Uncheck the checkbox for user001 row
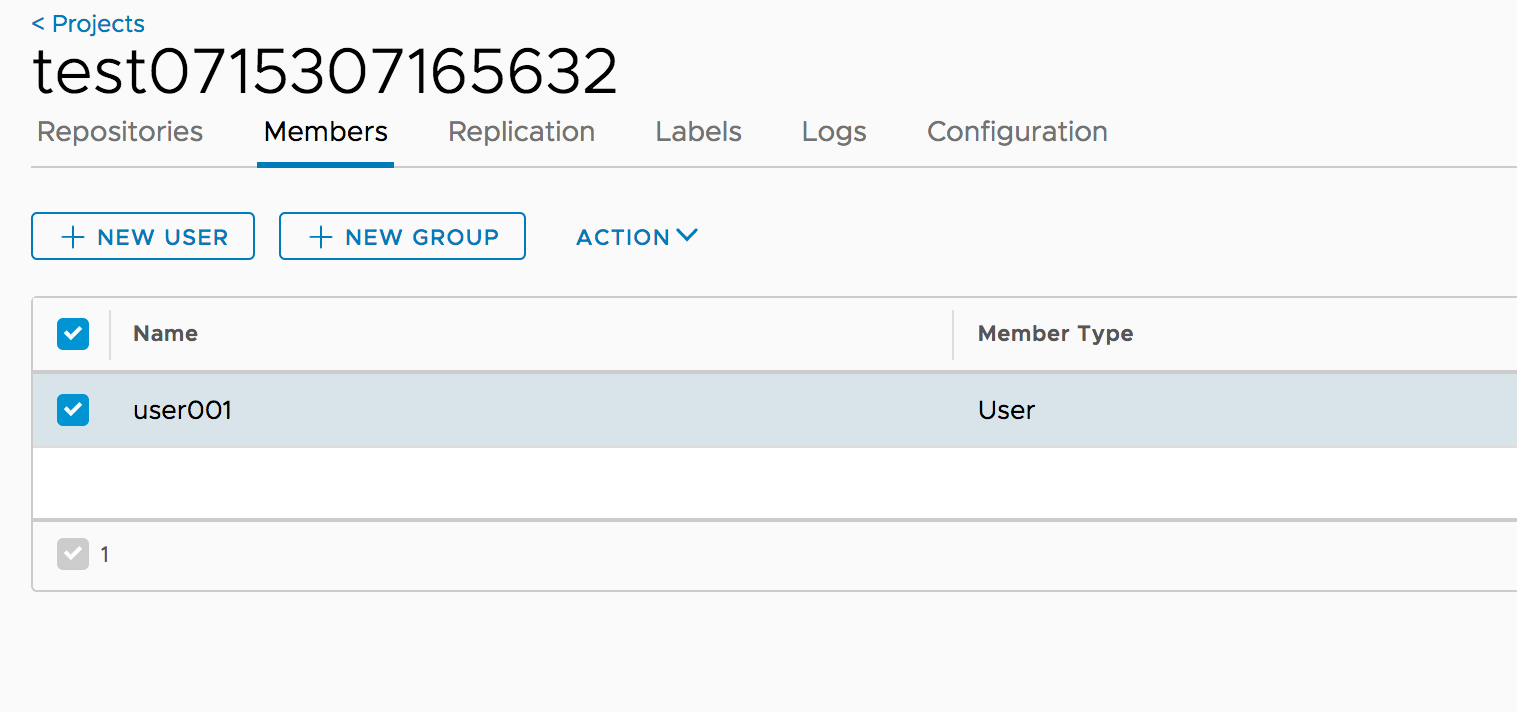Viewport: 1517px width, 712px height. coord(73,409)
